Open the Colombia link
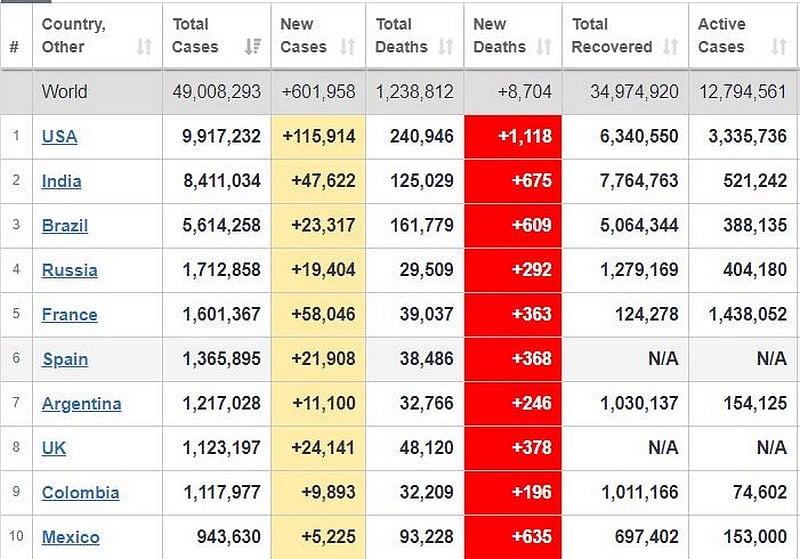 81,493
